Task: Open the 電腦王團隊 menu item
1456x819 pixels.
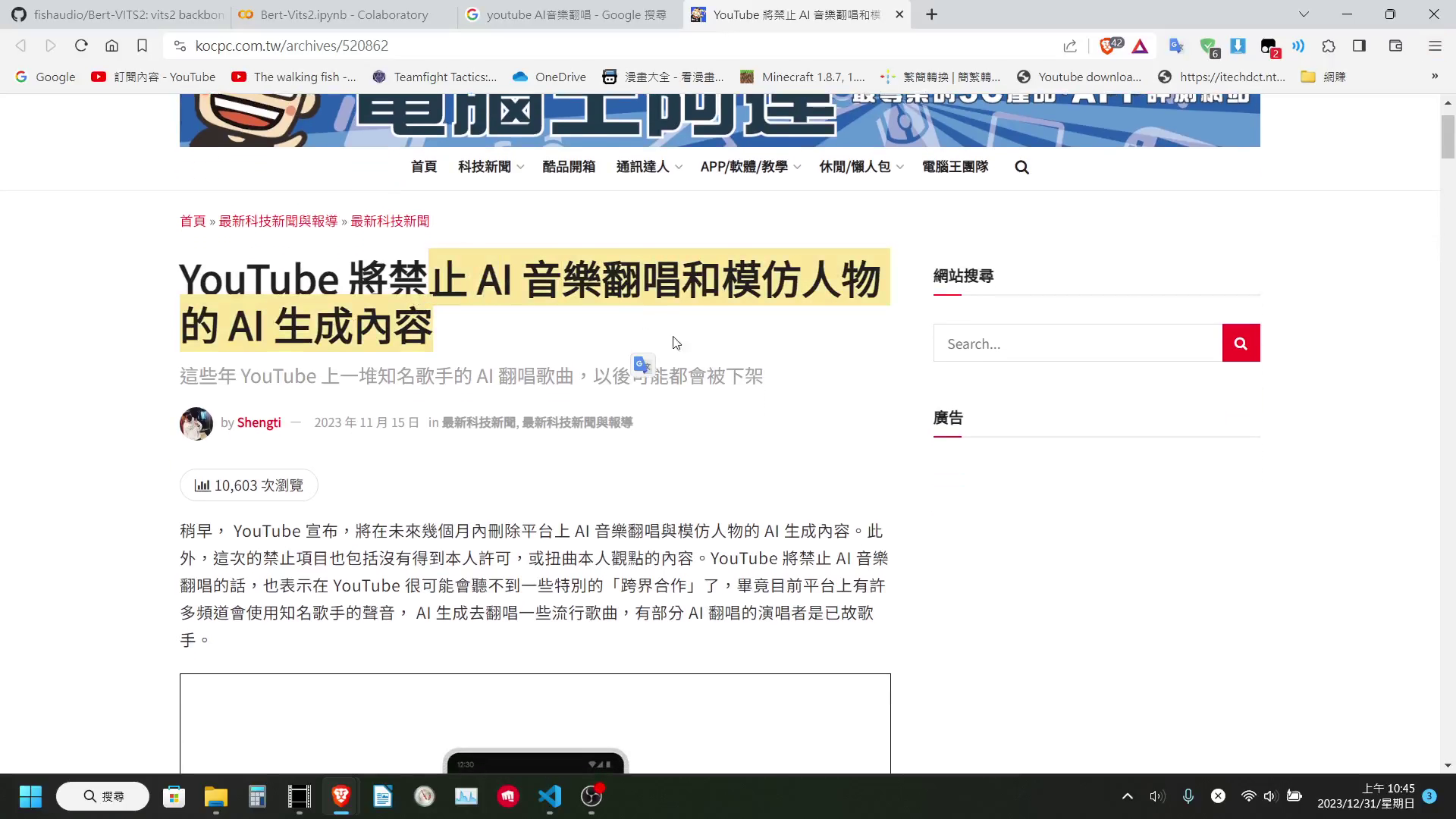Action: [x=955, y=167]
